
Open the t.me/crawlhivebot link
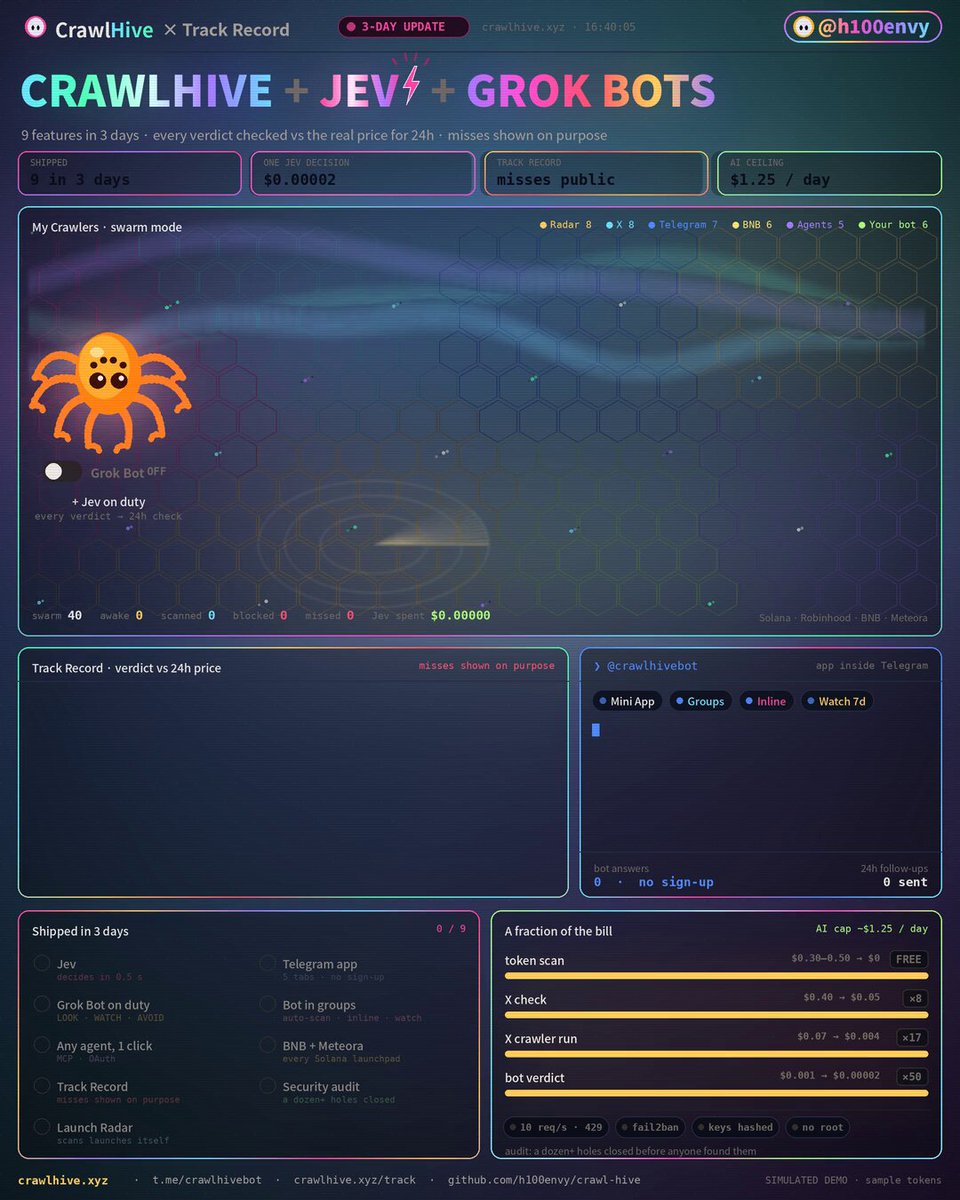tap(207, 1180)
